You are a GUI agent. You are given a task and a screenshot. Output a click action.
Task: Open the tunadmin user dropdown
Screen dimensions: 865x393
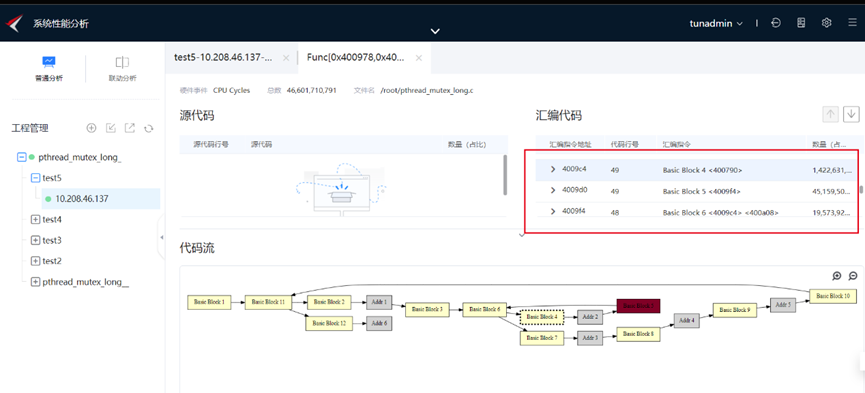[x=716, y=23]
